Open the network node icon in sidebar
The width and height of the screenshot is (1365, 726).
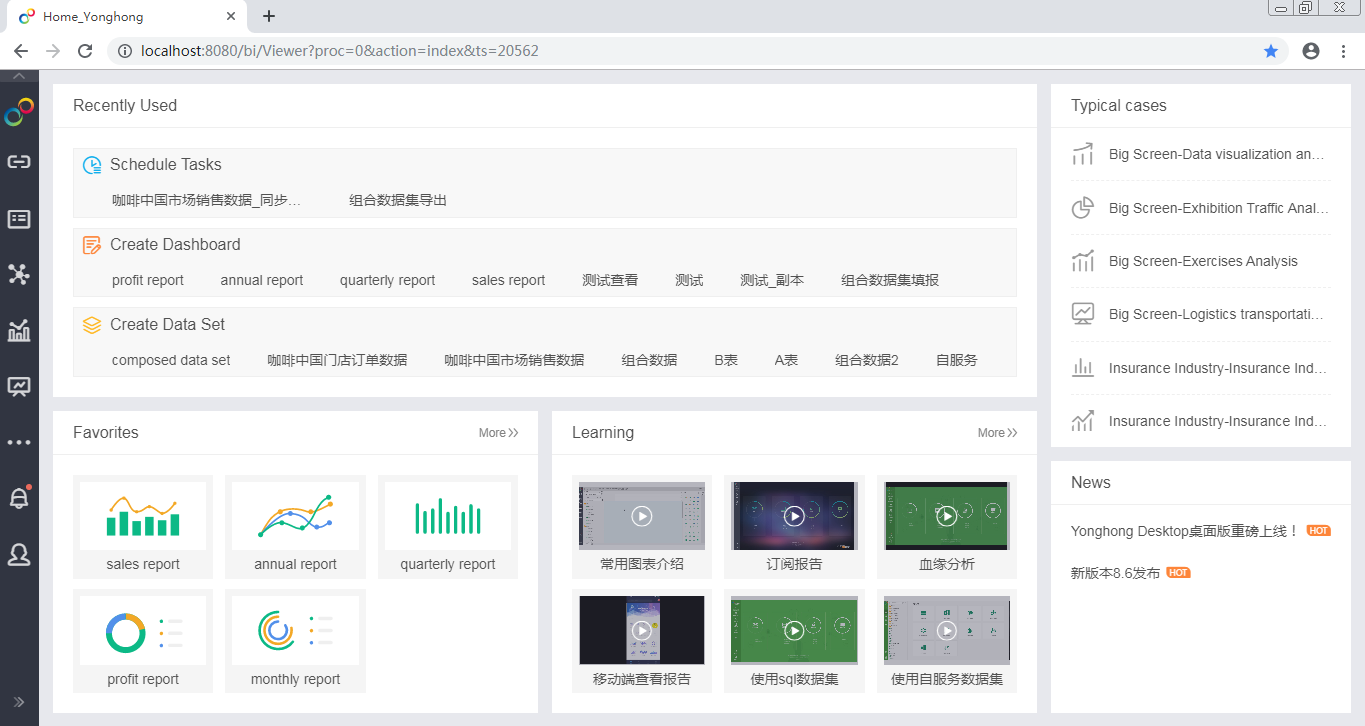[19, 274]
